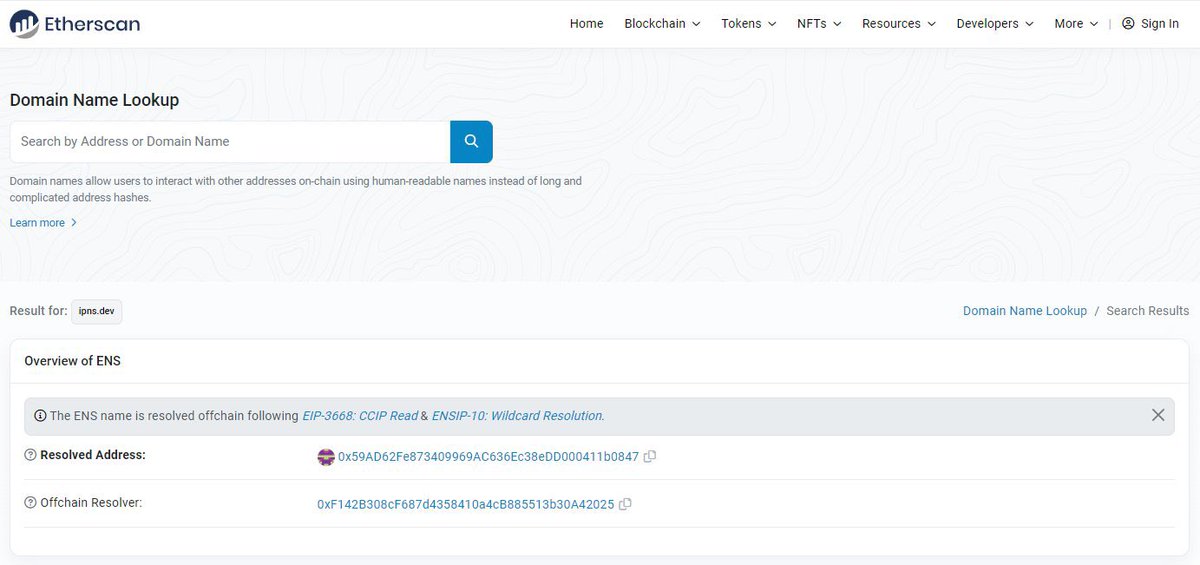Expand the Developers menu
1200x565 pixels.
(995, 23)
